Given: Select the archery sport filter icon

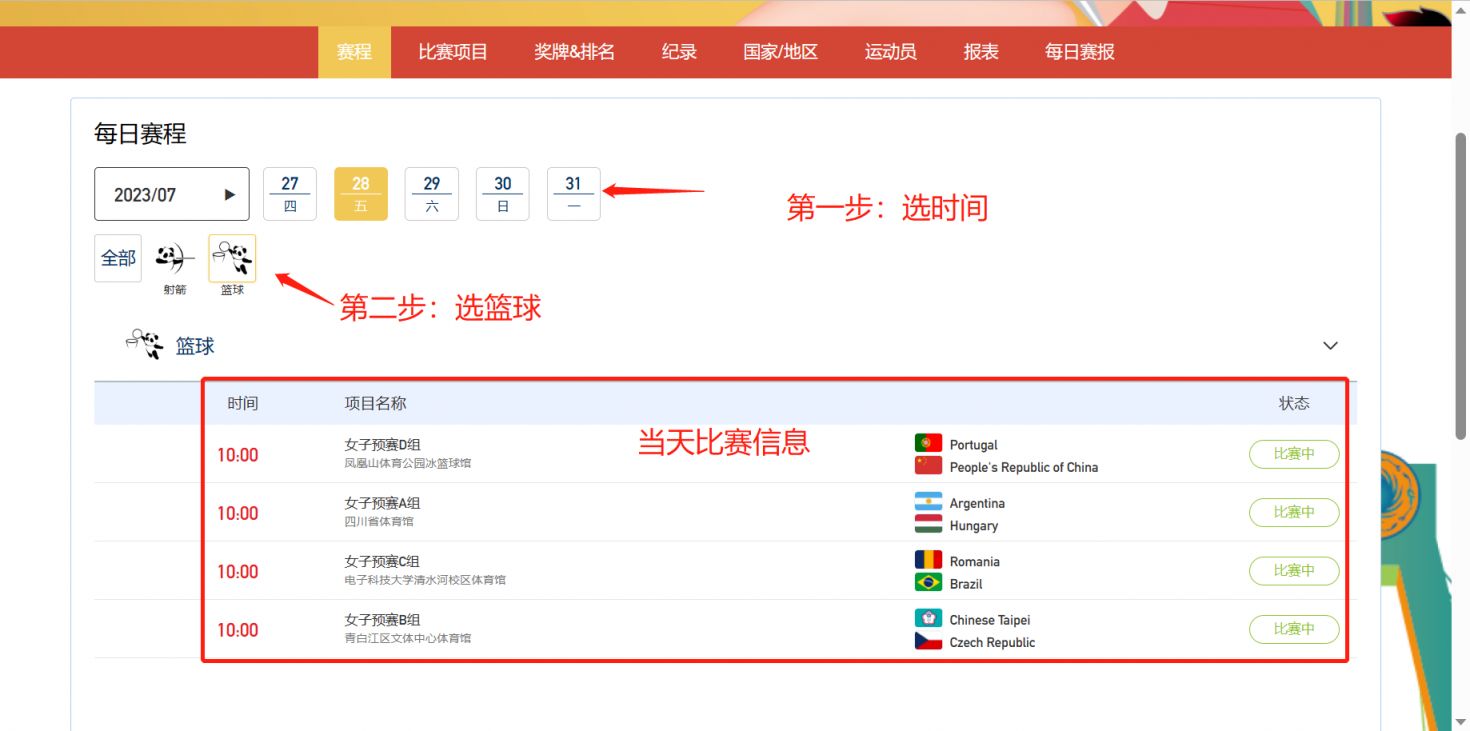Looking at the screenshot, I should (175, 259).
